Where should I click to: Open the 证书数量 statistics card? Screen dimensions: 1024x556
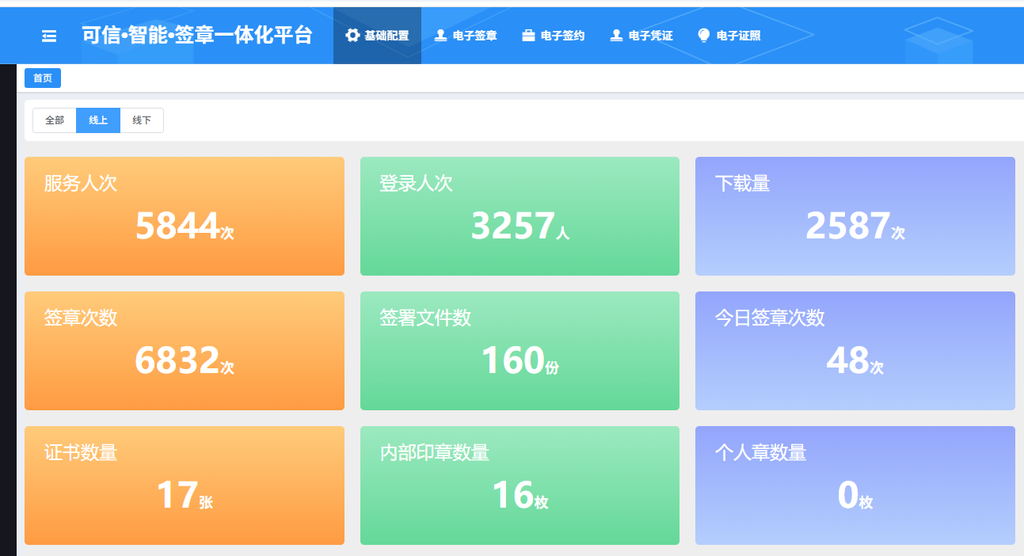click(x=184, y=485)
